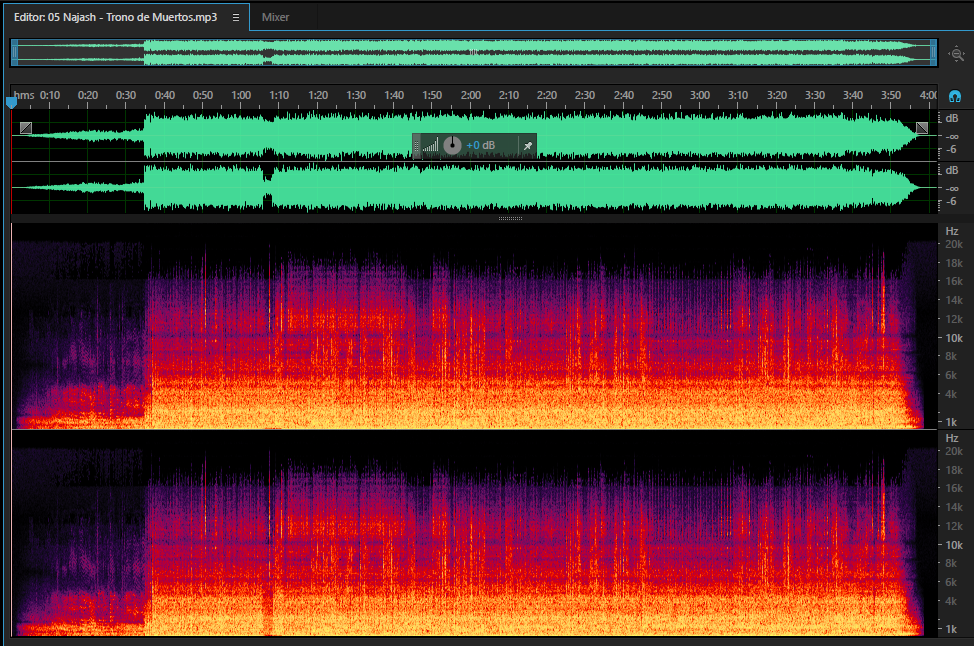Click the 2:00 mark on time ruler
The image size is (974, 646).
(x=470, y=95)
